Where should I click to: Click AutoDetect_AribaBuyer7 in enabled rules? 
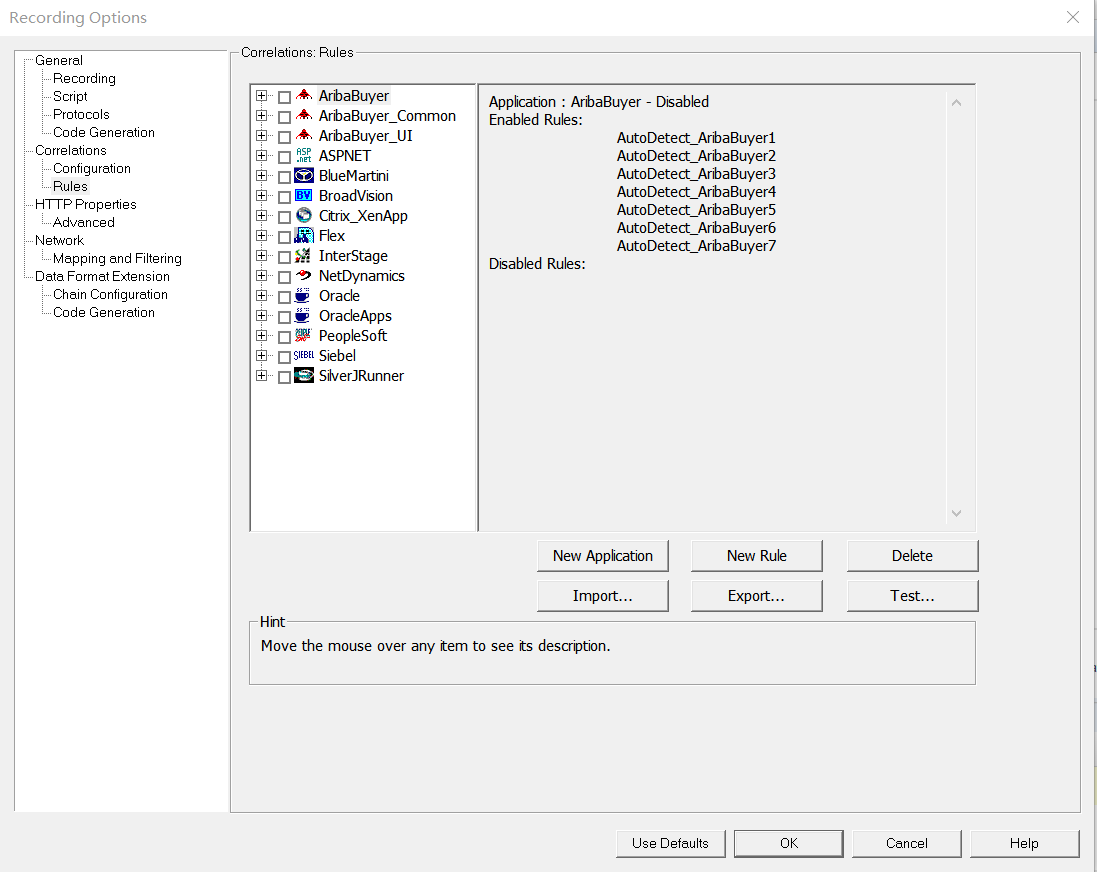696,246
